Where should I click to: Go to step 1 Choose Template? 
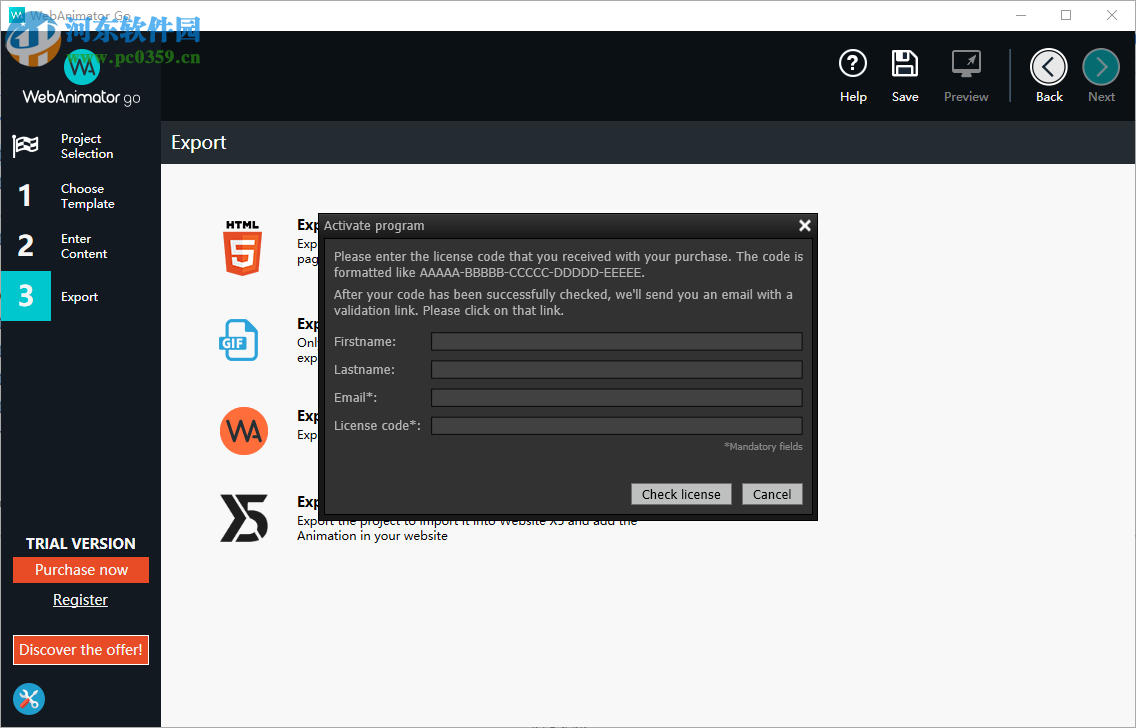[80, 196]
